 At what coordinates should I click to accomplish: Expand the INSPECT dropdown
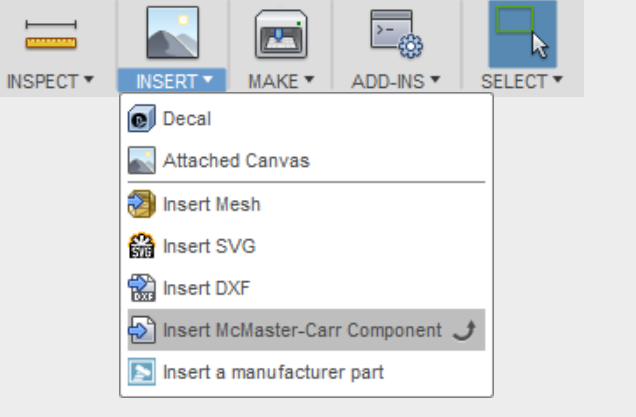pyautogui.click(x=51, y=81)
